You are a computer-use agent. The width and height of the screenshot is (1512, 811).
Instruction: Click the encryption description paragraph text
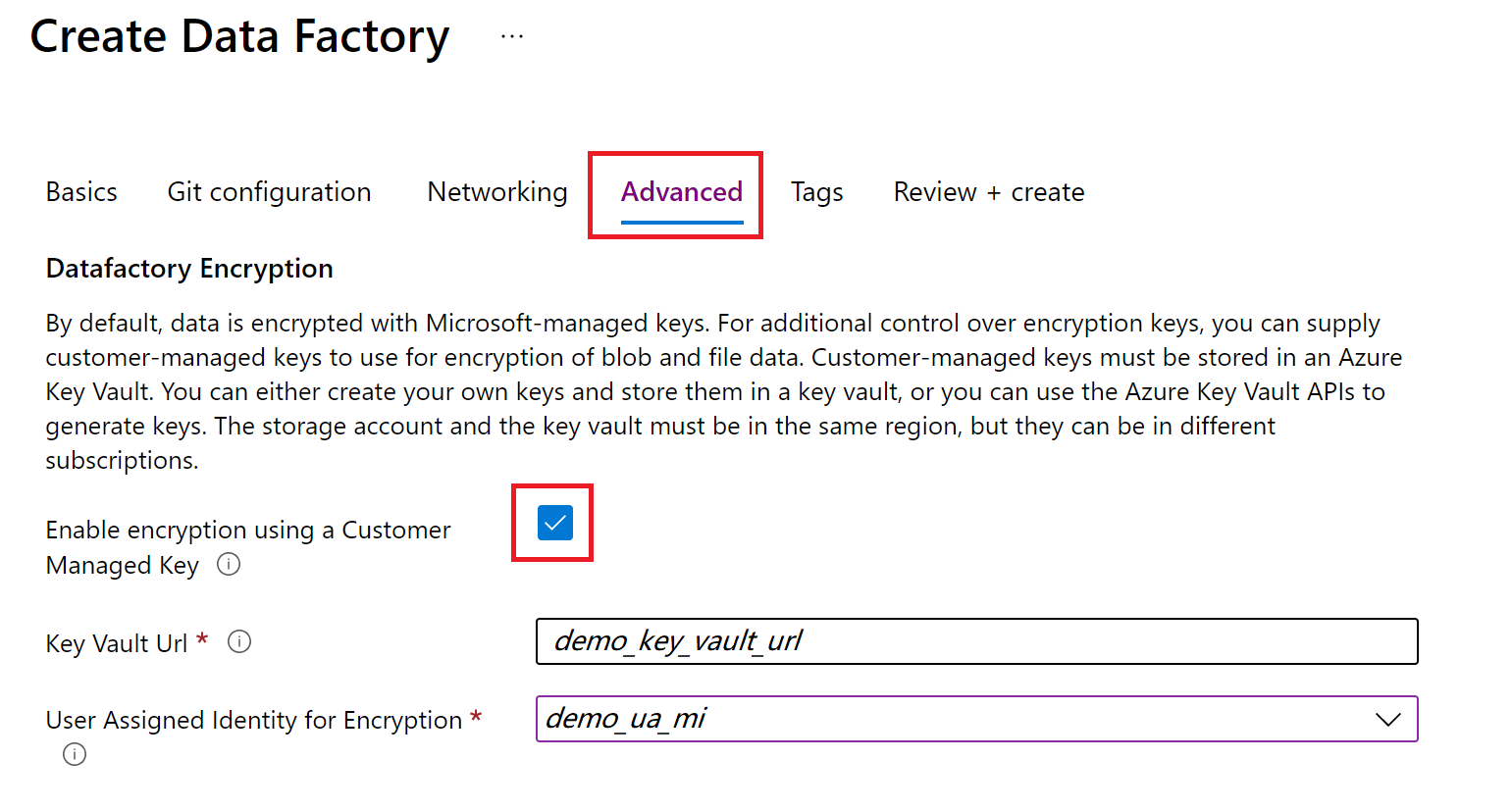click(687, 391)
